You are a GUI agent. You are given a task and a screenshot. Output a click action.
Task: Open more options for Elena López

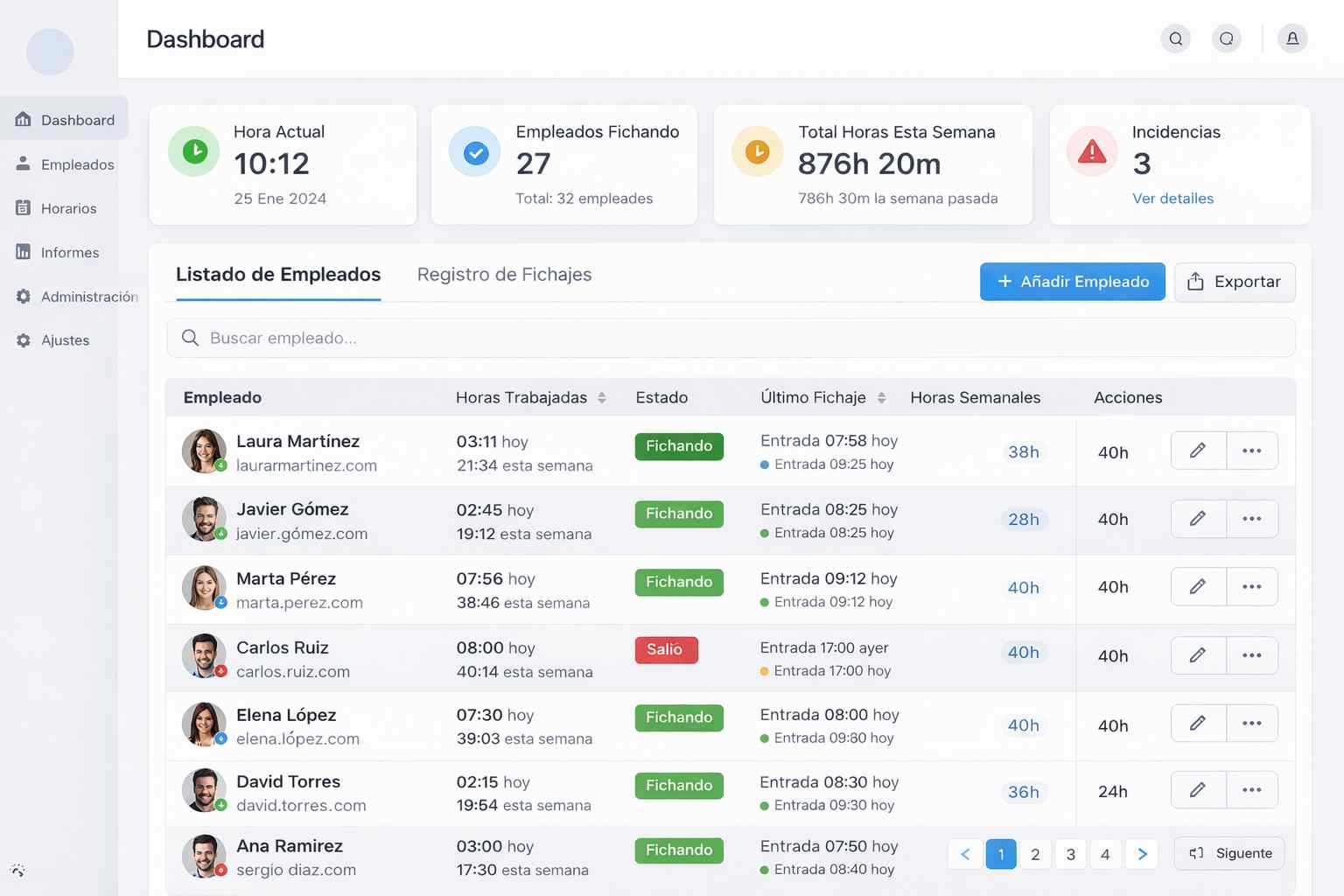(x=1252, y=724)
